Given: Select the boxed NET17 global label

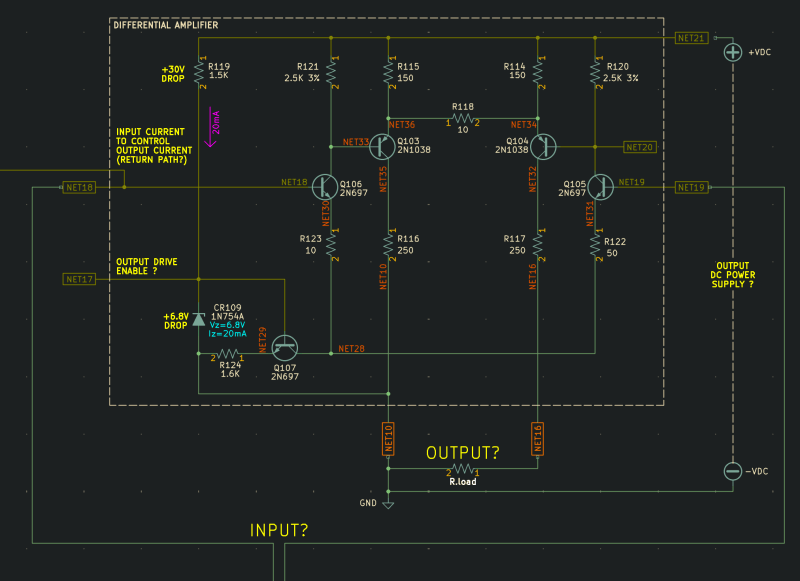Looking at the screenshot, I should [79, 279].
